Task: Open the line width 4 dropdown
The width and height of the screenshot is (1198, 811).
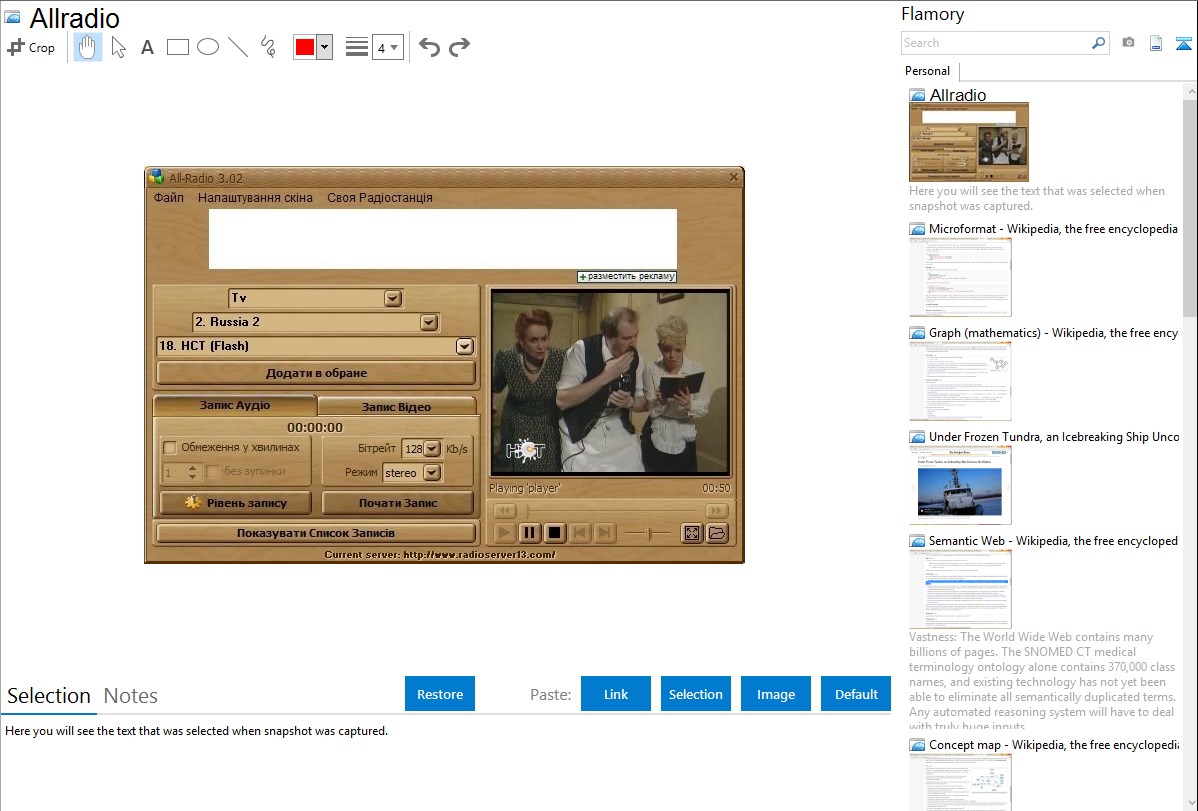Action: pos(387,47)
